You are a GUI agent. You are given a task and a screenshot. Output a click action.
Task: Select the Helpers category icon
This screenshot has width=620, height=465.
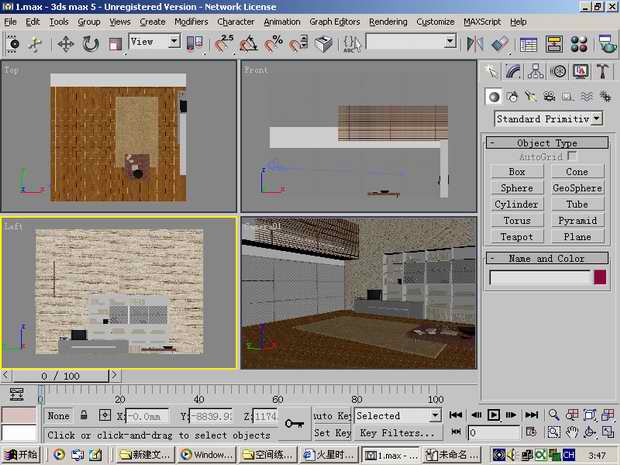pos(568,96)
